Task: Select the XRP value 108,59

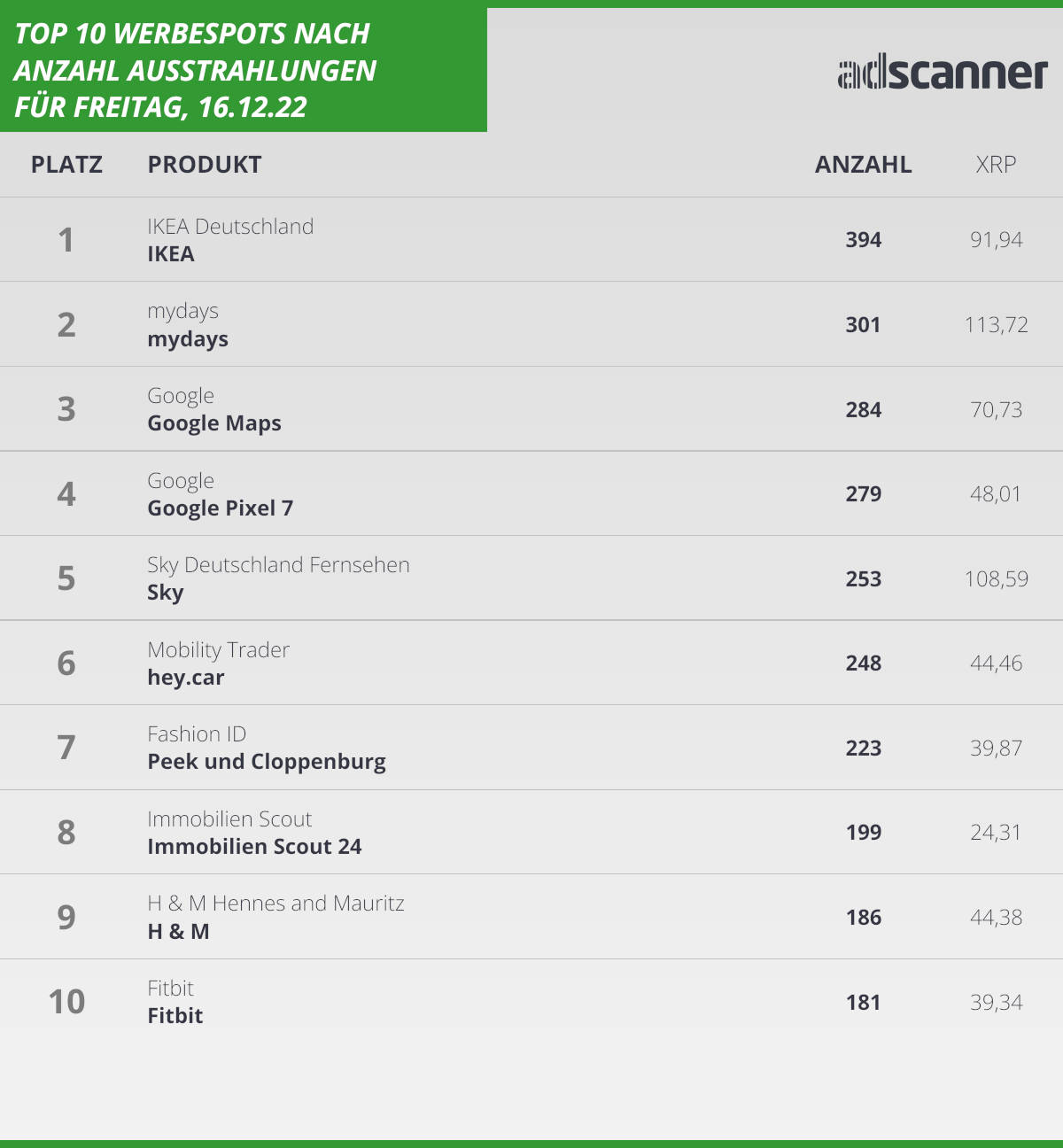Action: [x=996, y=579]
